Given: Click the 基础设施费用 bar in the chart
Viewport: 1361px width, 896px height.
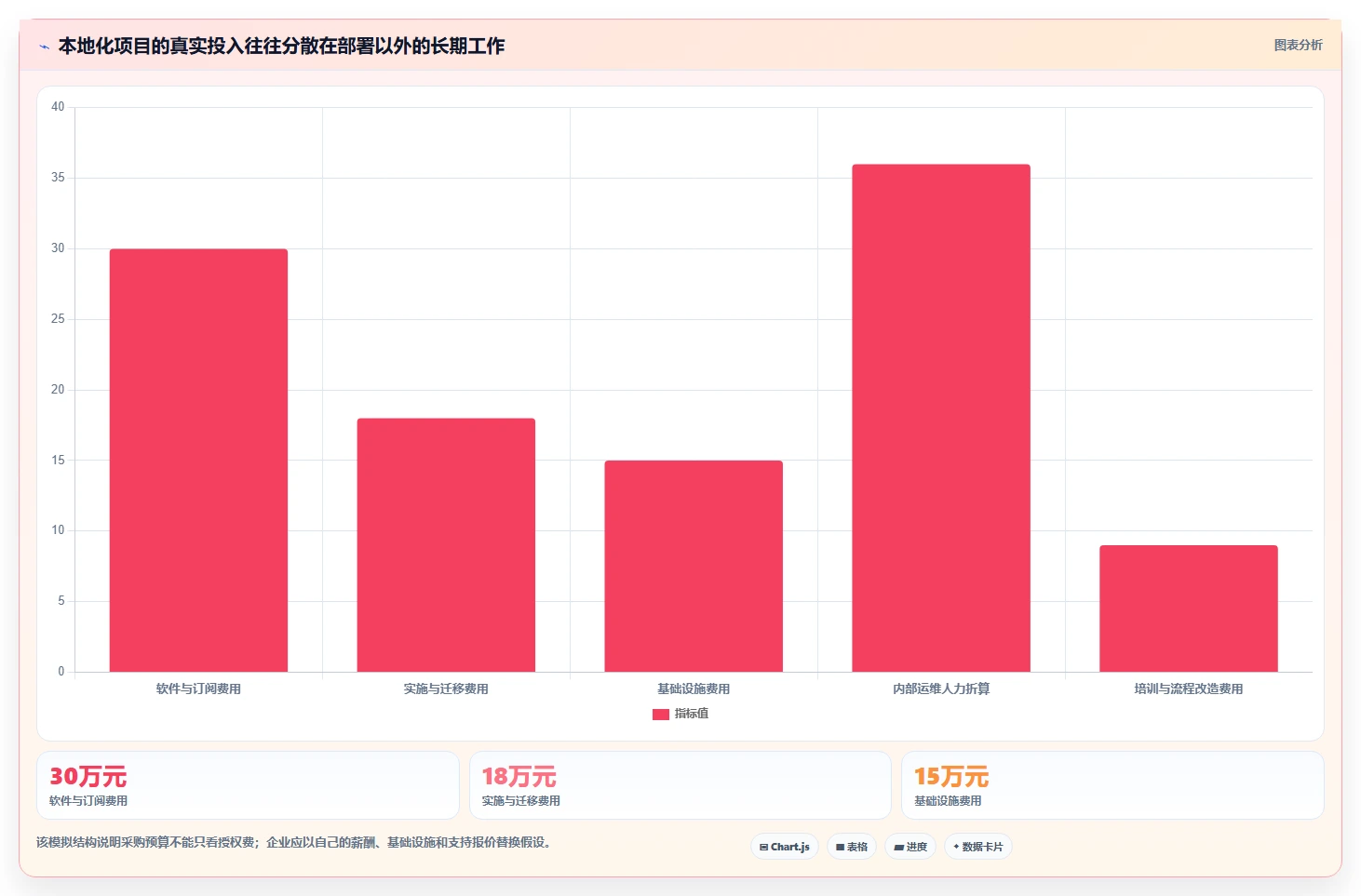Looking at the screenshot, I should pos(694,566).
